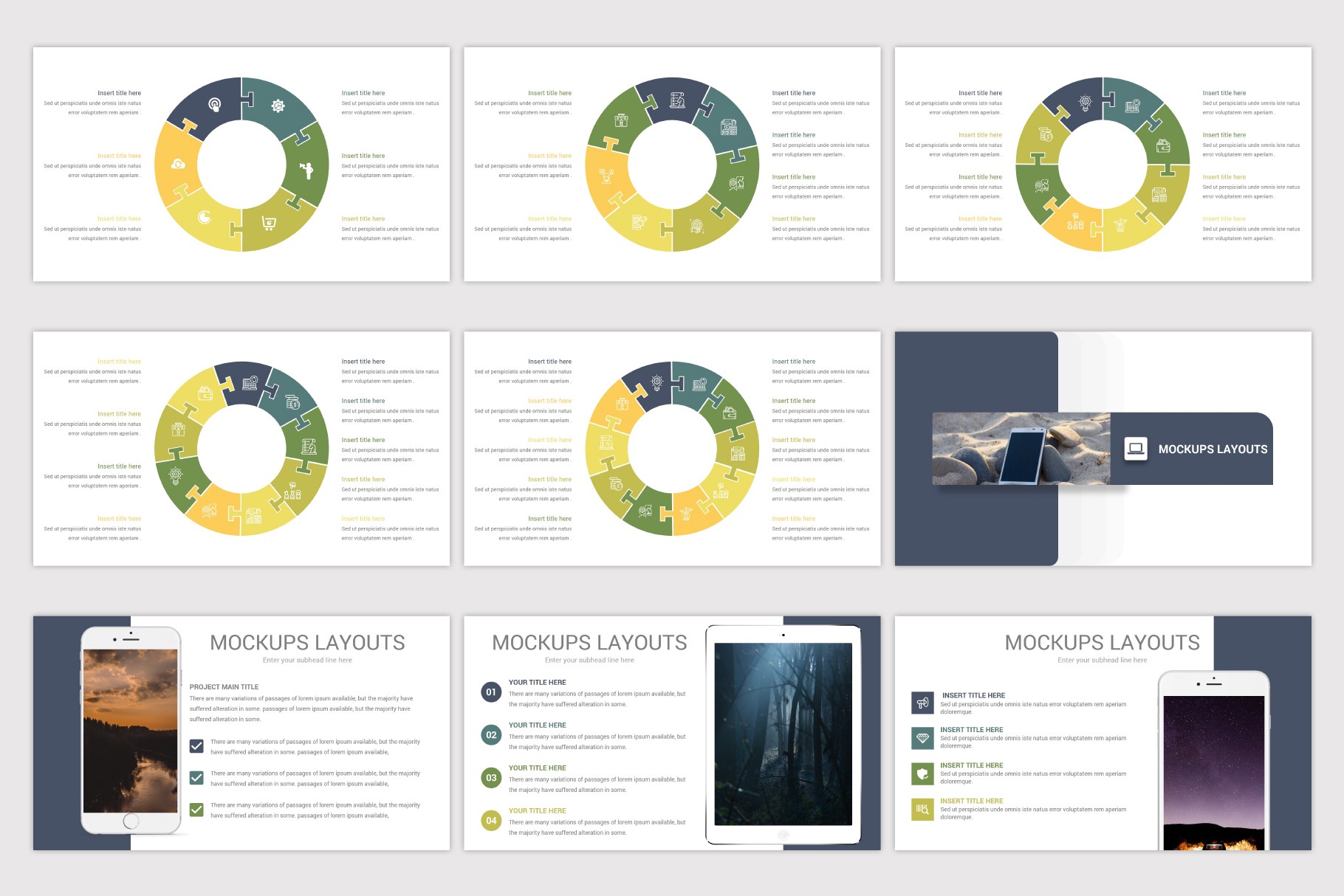Click the green shield-check icon on the bottom-right slide
The height and width of the screenshot is (896, 1344).
click(922, 772)
